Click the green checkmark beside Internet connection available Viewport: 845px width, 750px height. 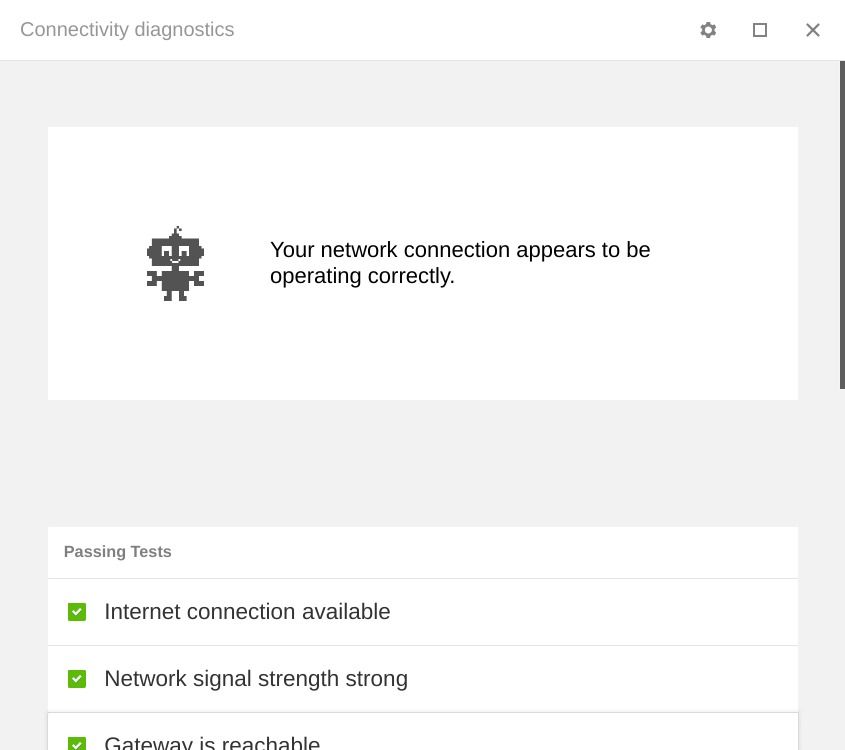pos(77,611)
